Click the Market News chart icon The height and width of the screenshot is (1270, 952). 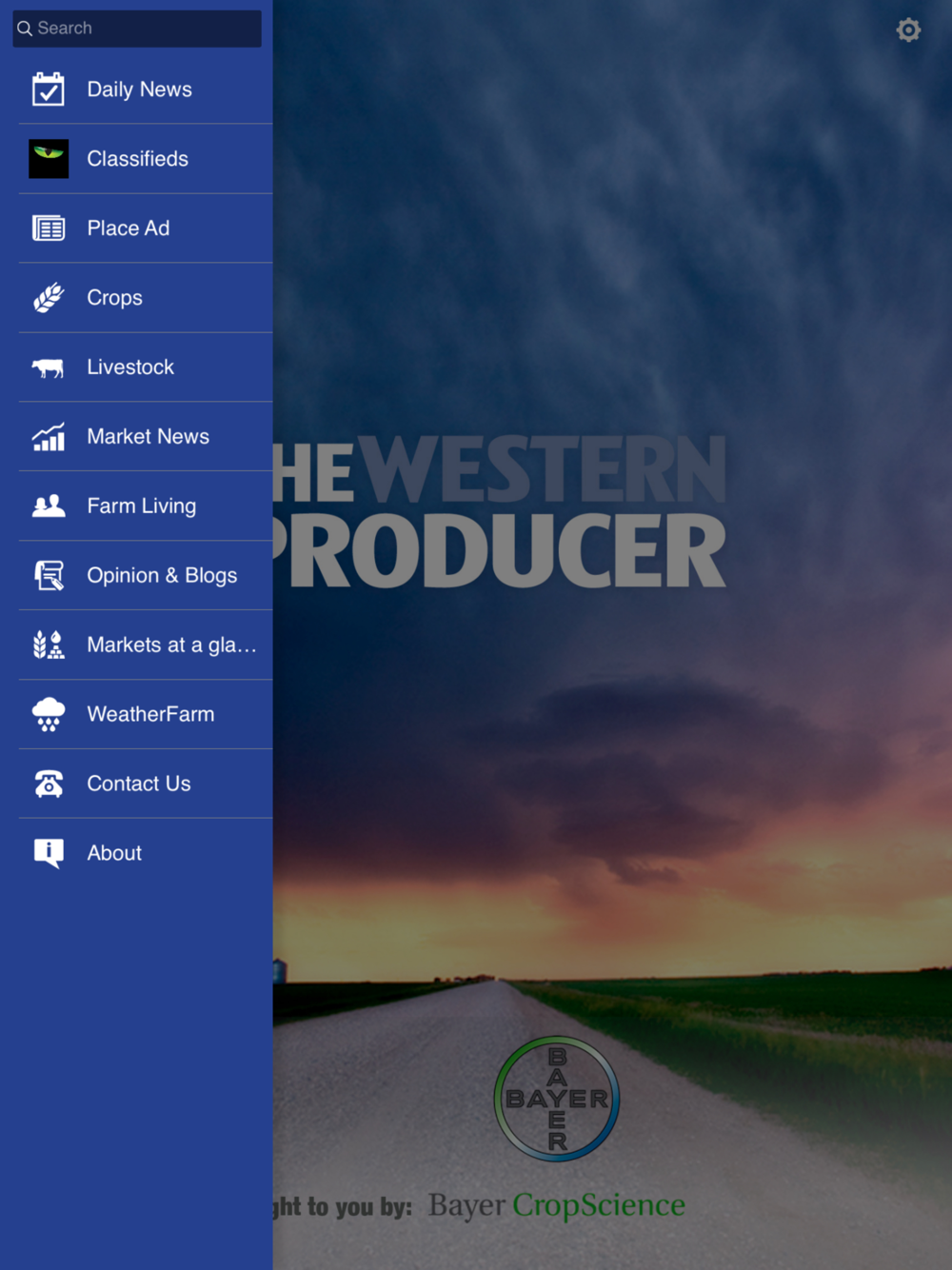pos(49,437)
